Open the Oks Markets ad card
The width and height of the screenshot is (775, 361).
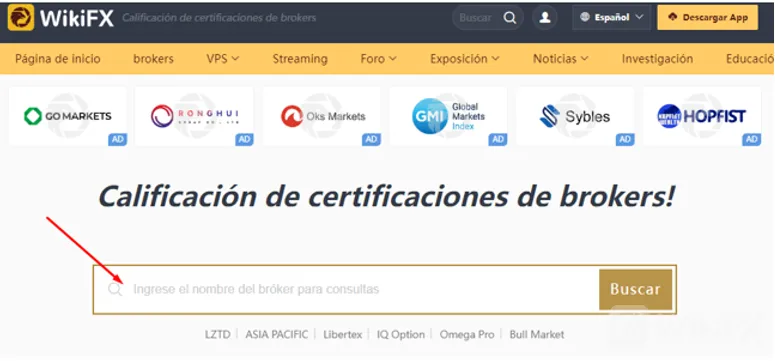tap(322, 116)
